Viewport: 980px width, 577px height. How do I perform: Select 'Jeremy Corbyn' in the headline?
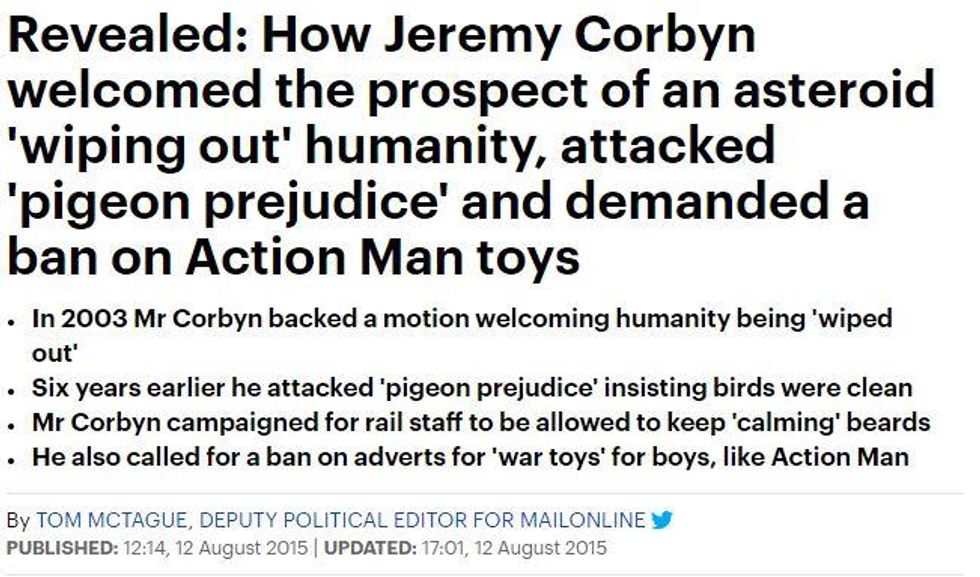[x=569, y=36]
